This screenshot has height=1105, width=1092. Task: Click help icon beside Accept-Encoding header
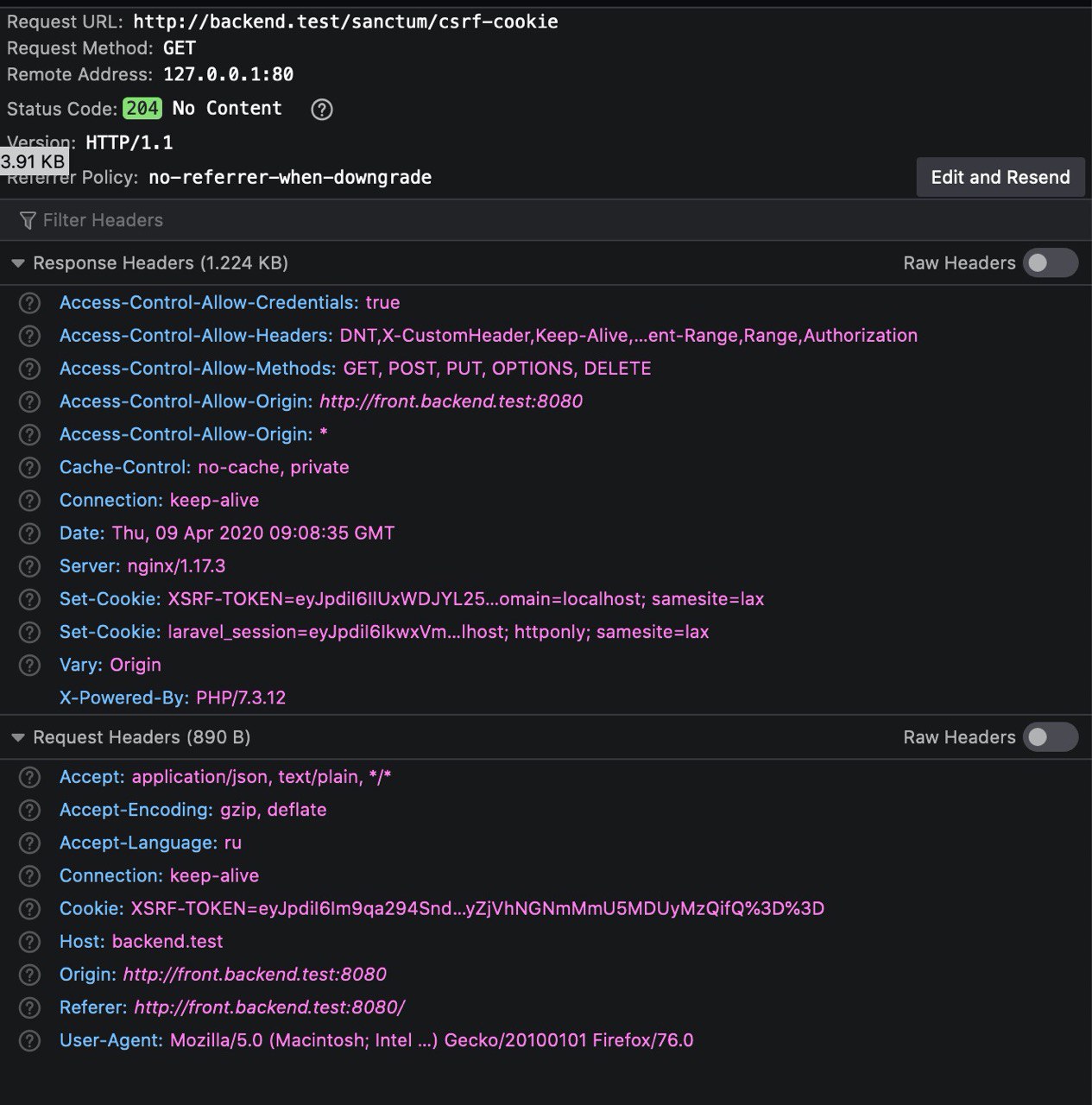(x=29, y=810)
